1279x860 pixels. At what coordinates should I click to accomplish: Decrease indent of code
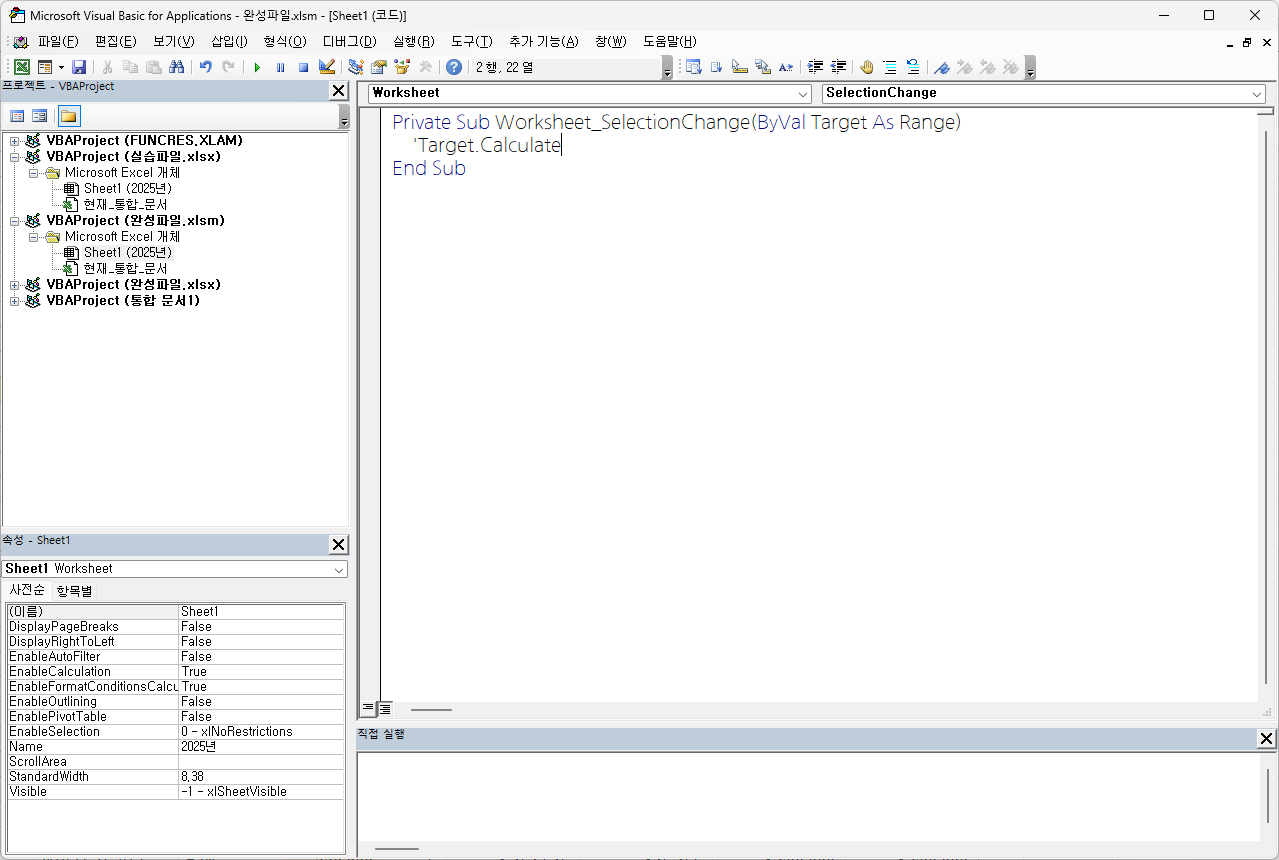point(839,67)
